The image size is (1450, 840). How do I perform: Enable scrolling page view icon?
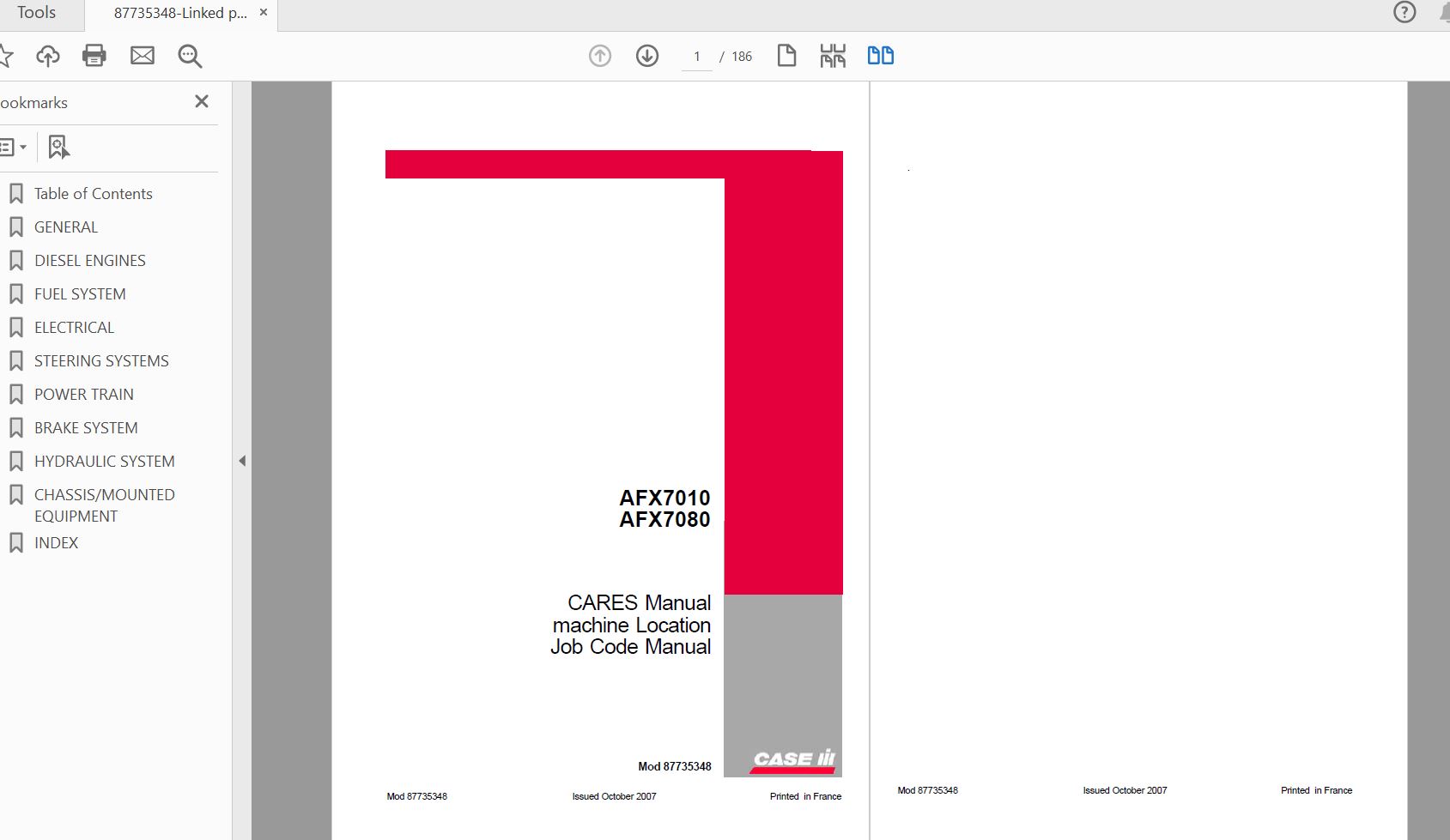(x=833, y=56)
